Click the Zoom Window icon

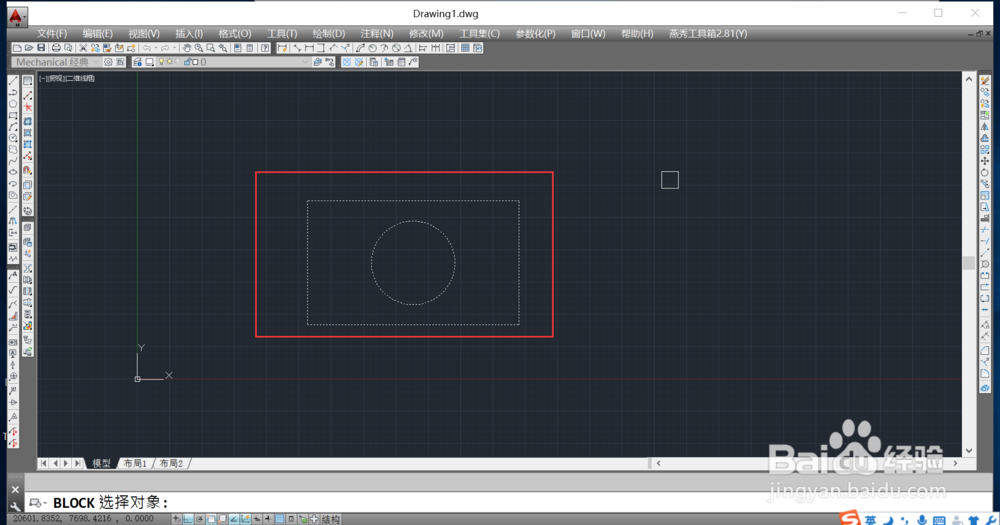click(211, 48)
